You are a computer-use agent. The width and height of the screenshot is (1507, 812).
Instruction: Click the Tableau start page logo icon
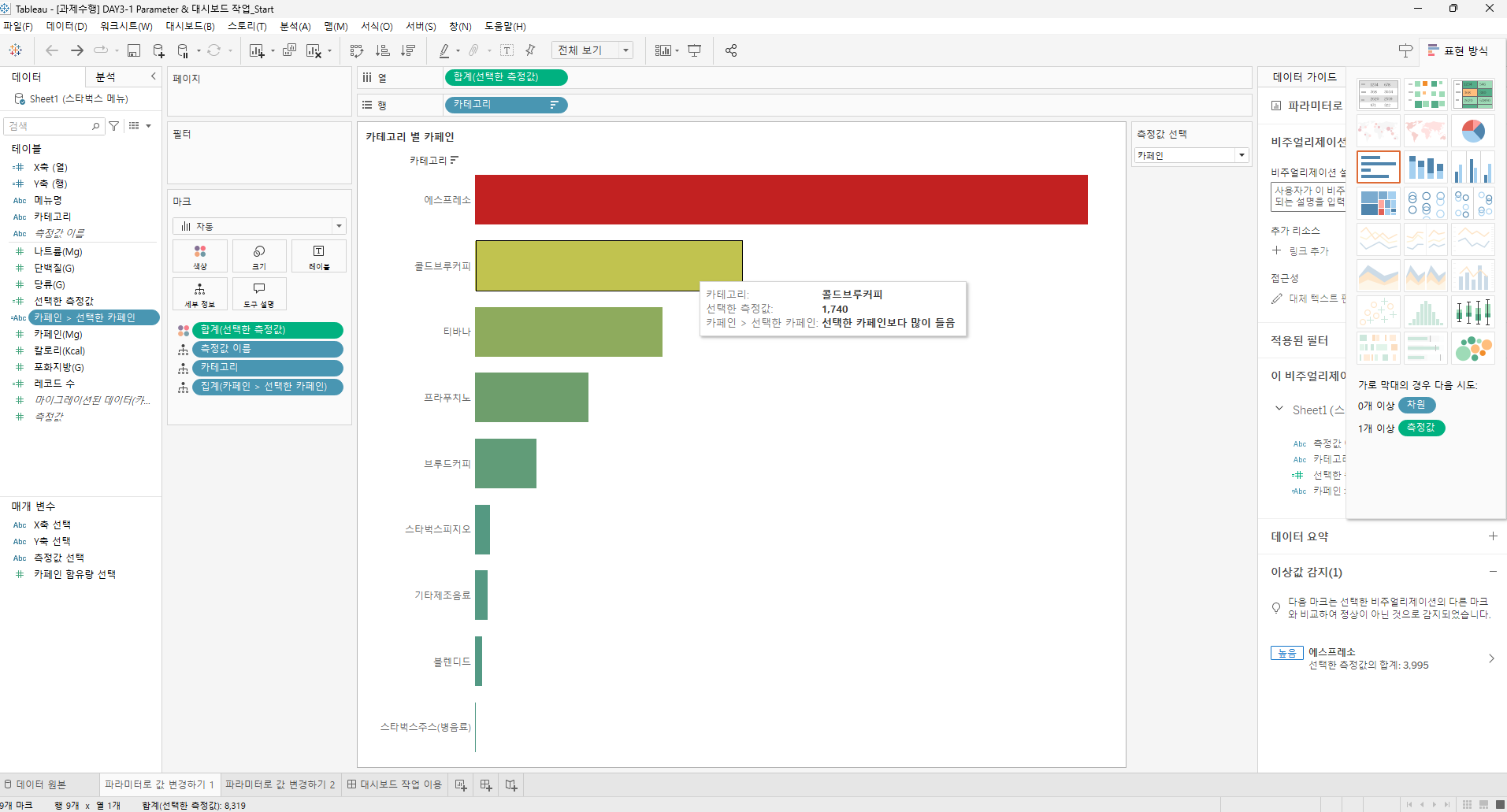(16, 50)
